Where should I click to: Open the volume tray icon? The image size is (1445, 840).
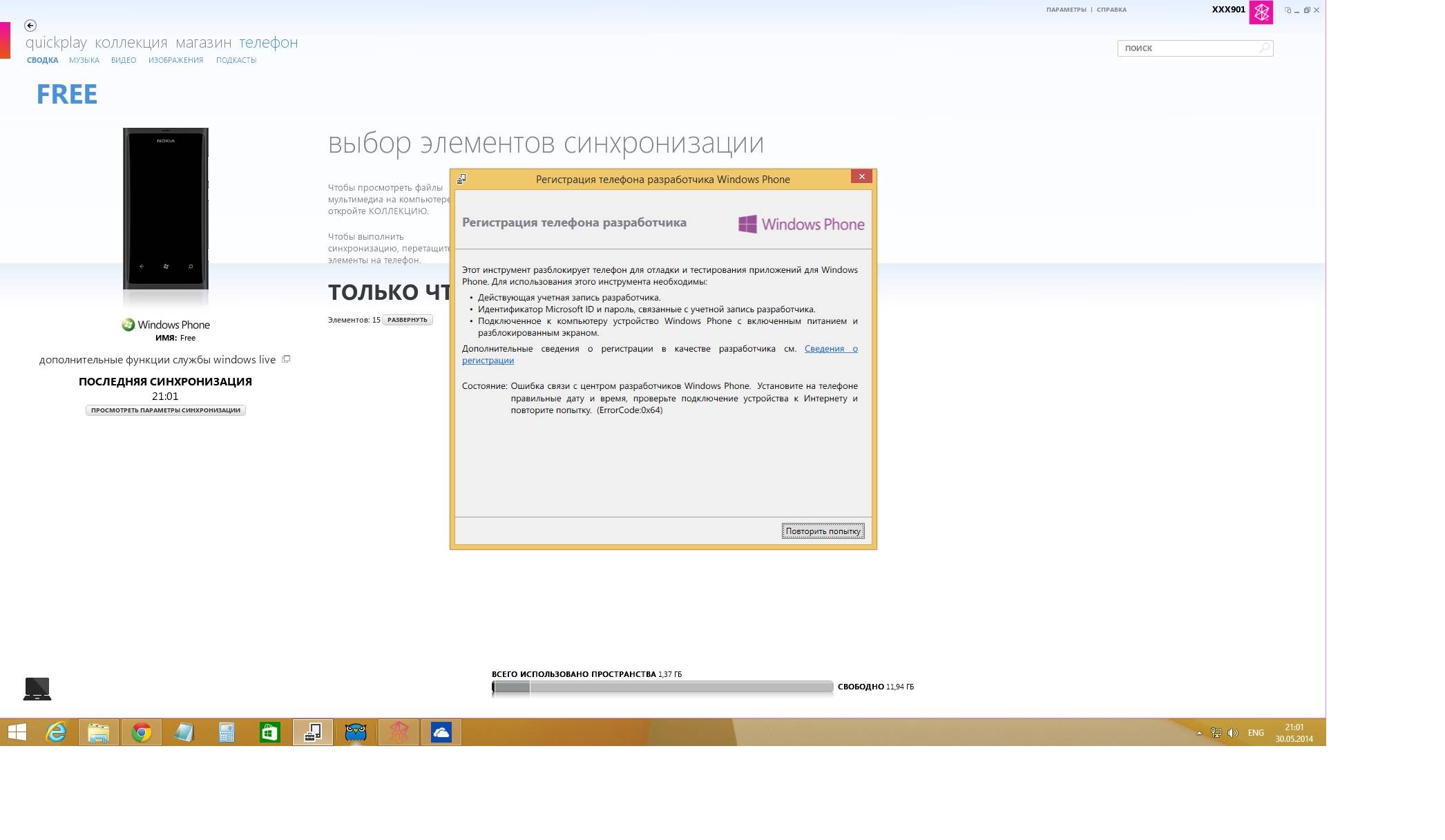(x=1233, y=733)
